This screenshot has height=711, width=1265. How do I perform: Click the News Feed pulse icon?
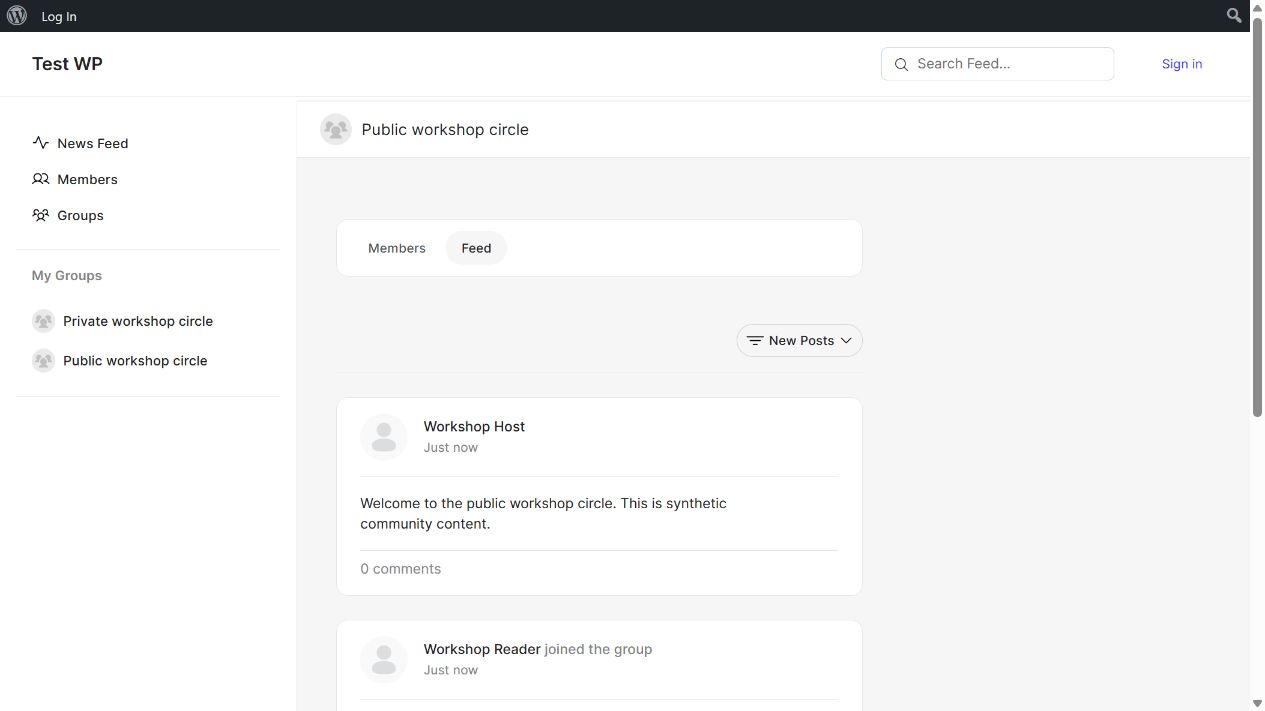(x=41, y=143)
